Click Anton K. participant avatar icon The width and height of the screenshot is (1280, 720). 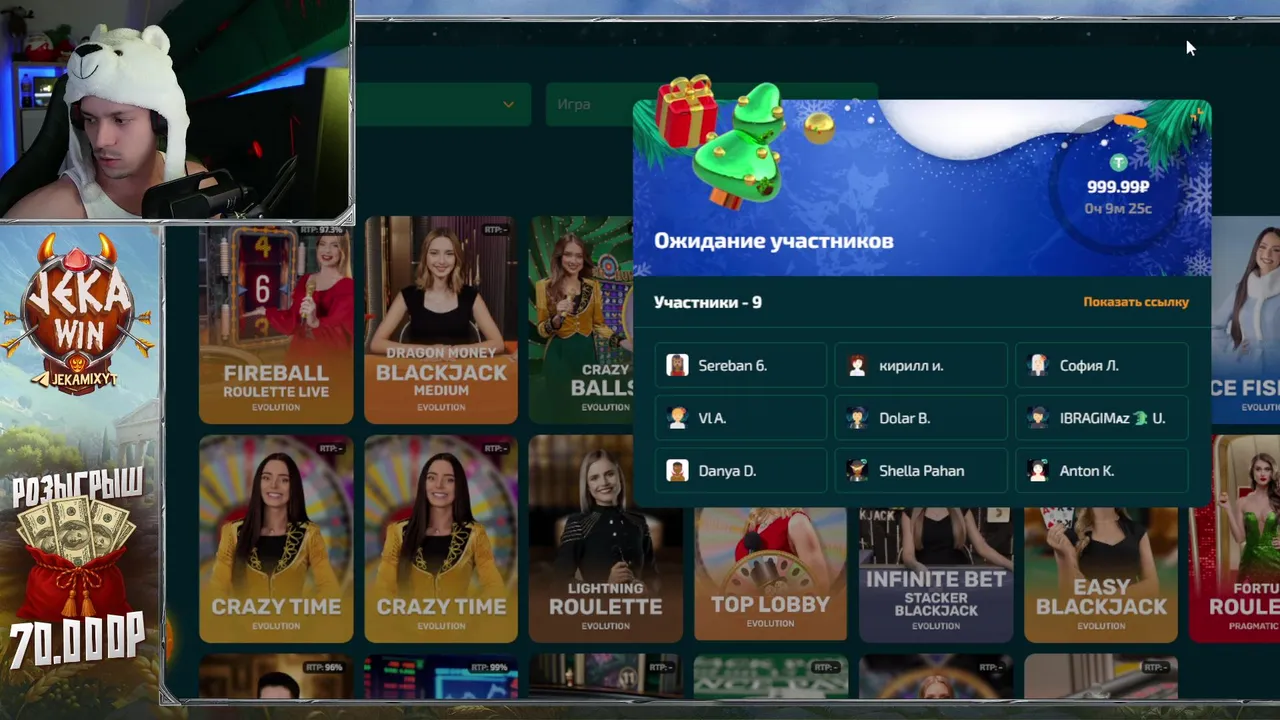(x=1038, y=471)
